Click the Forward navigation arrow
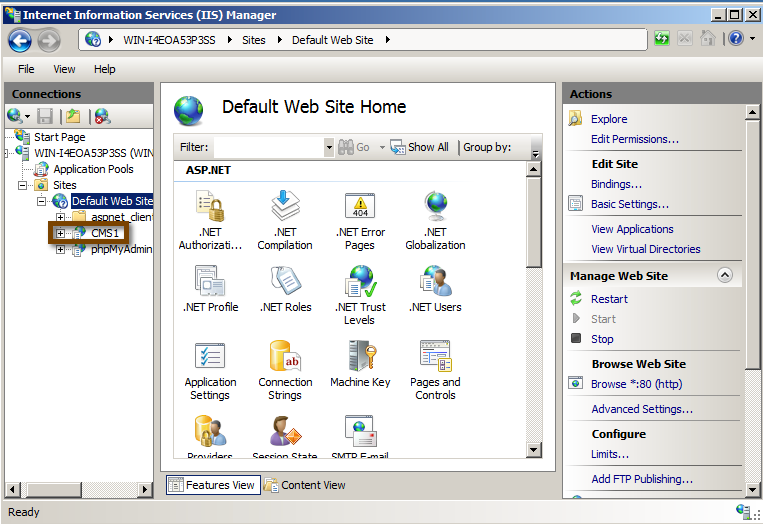This screenshot has width=763, height=524. click(49, 40)
